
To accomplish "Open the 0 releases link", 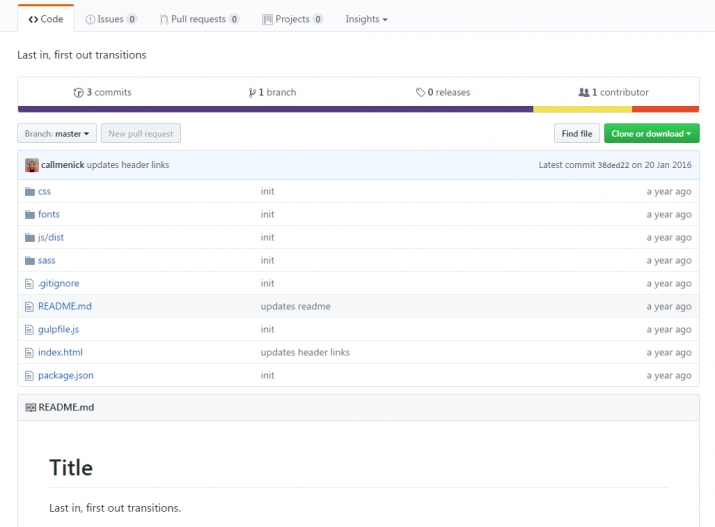I will pyautogui.click(x=443, y=92).
